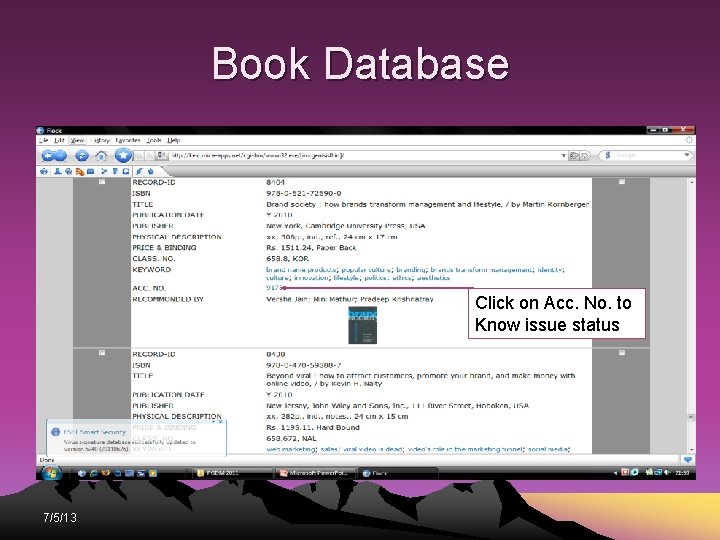
Task: Tick the checkbox left of record 8430
Action: (x=102, y=353)
